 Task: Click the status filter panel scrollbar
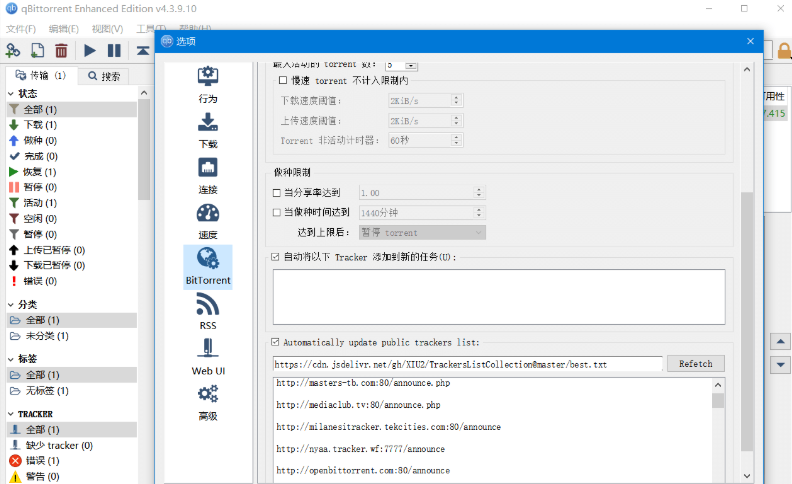click(x=144, y=149)
